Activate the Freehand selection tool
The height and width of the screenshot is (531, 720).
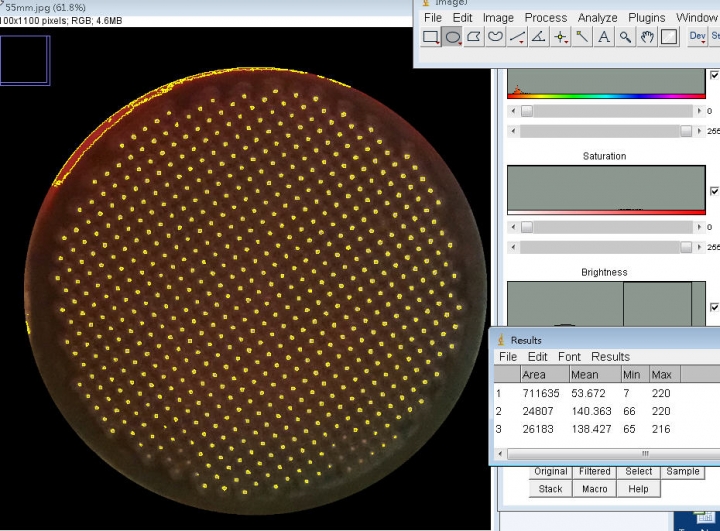click(495, 37)
